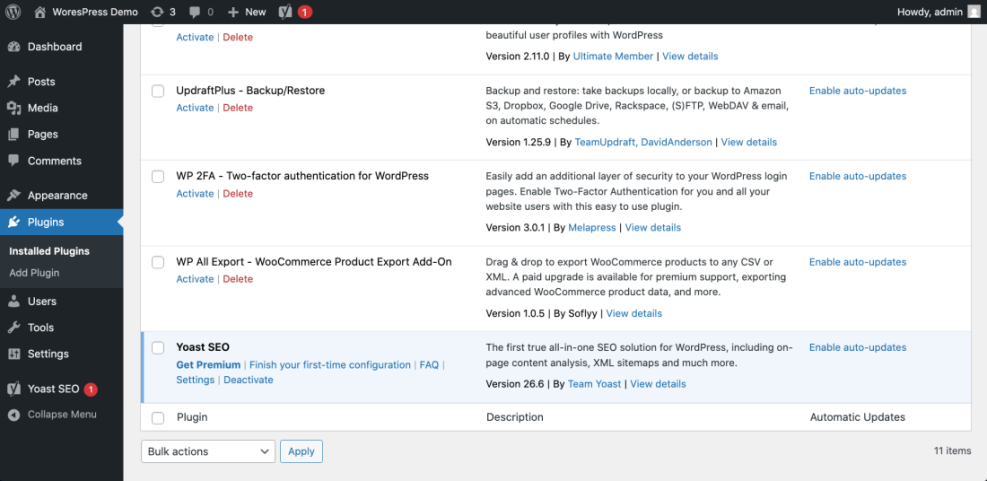Open the Tools menu label

(x=41, y=327)
